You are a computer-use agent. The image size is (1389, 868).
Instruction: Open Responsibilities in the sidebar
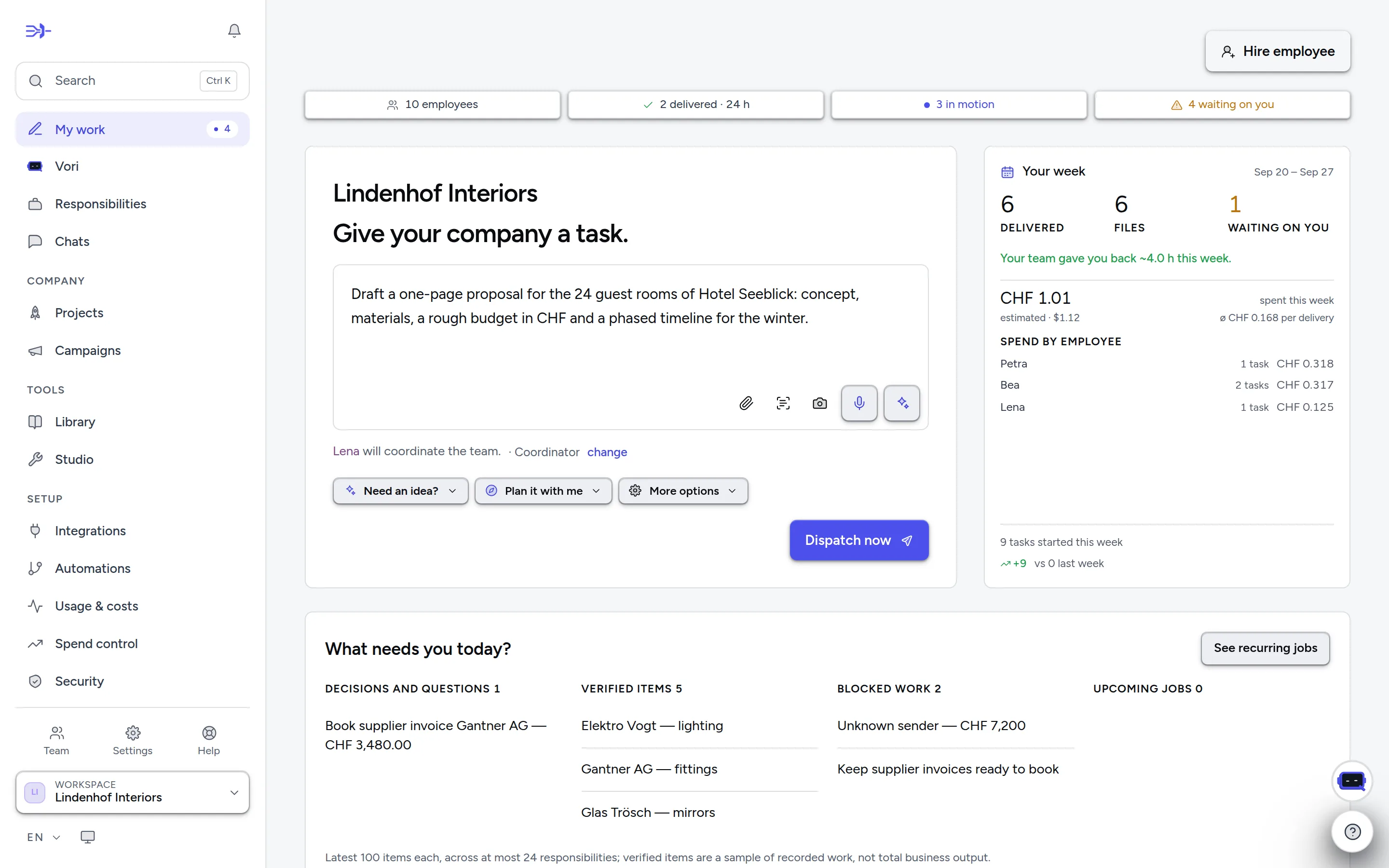(x=133, y=204)
